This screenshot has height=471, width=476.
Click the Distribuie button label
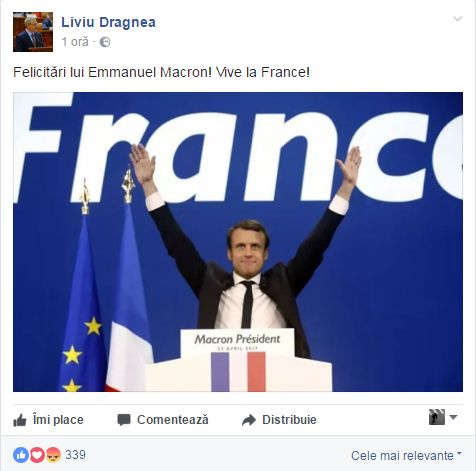point(289,420)
